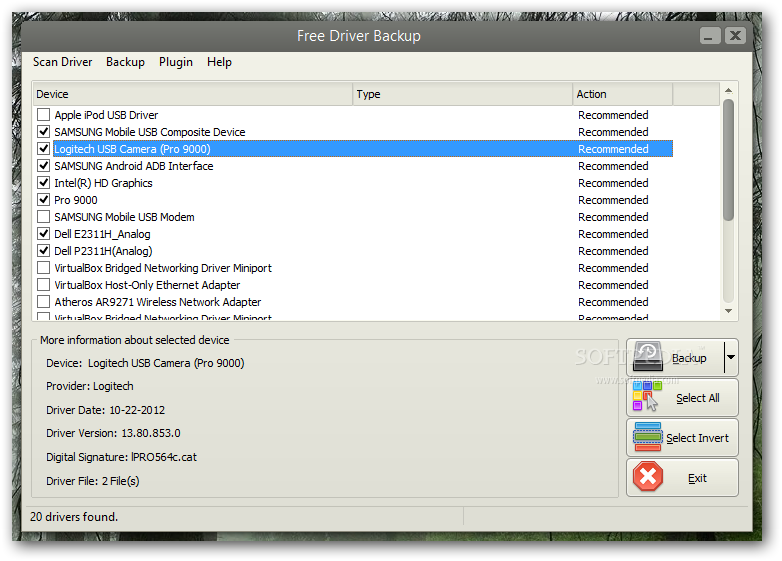Uncheck the Intel(R) HD Graphics checkbox
This screenshot has width=782, height=561.
tap(43, 183)
